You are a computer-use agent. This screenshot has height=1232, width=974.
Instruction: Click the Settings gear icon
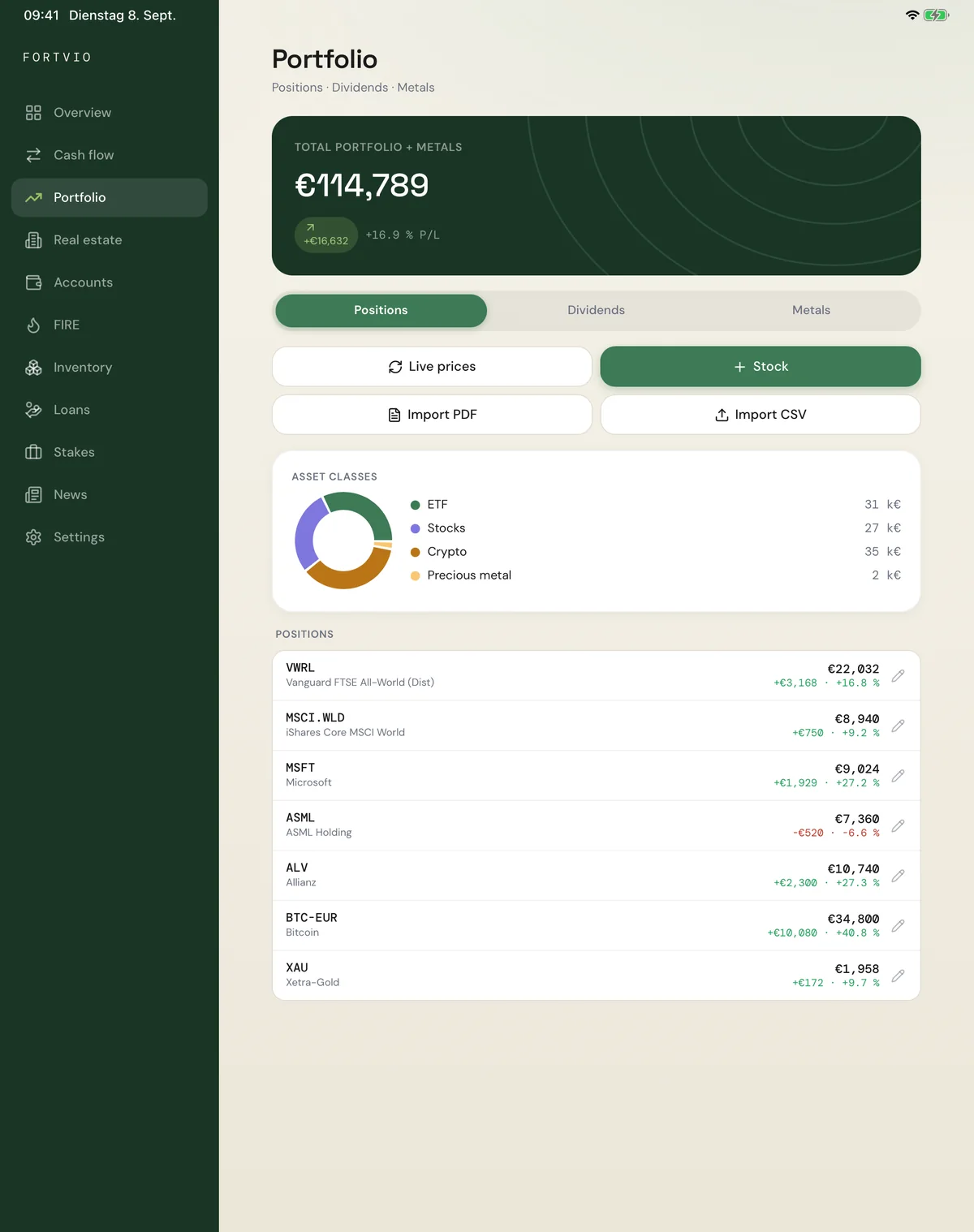[x=33, y=537]
